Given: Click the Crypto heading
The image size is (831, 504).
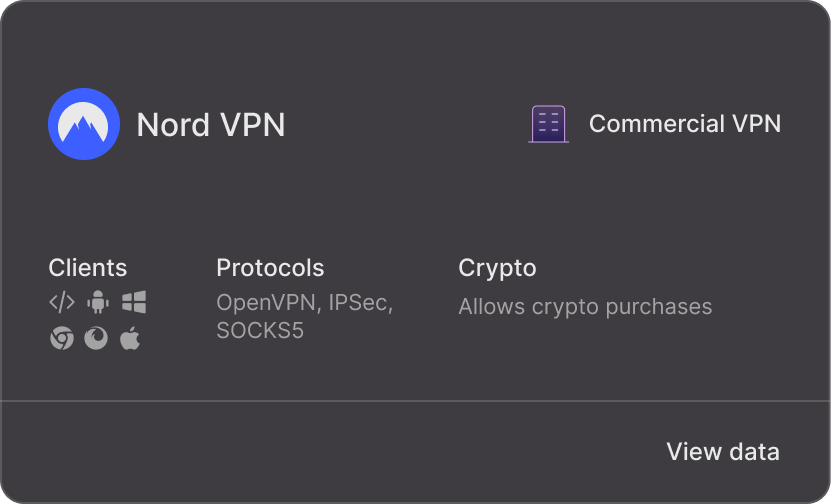Looking at the screenshot, I should (497, 268).
